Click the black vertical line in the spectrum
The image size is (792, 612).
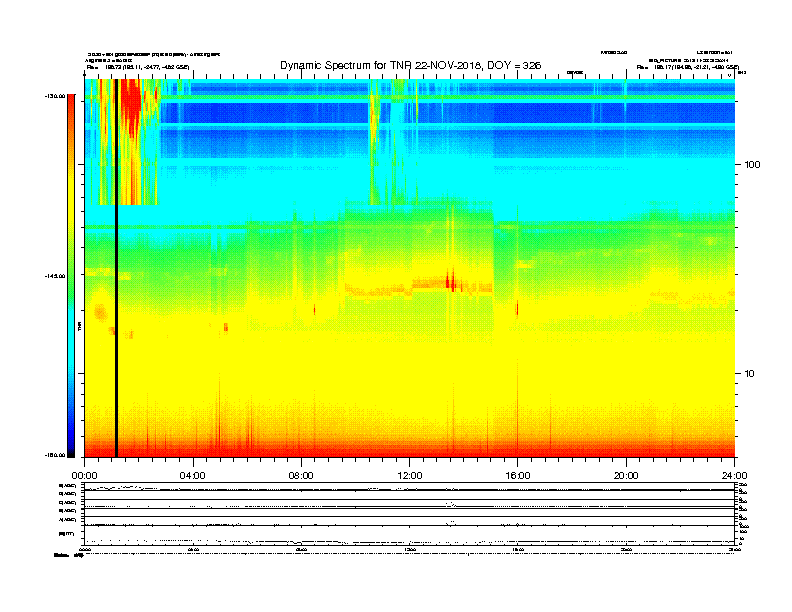116,268
